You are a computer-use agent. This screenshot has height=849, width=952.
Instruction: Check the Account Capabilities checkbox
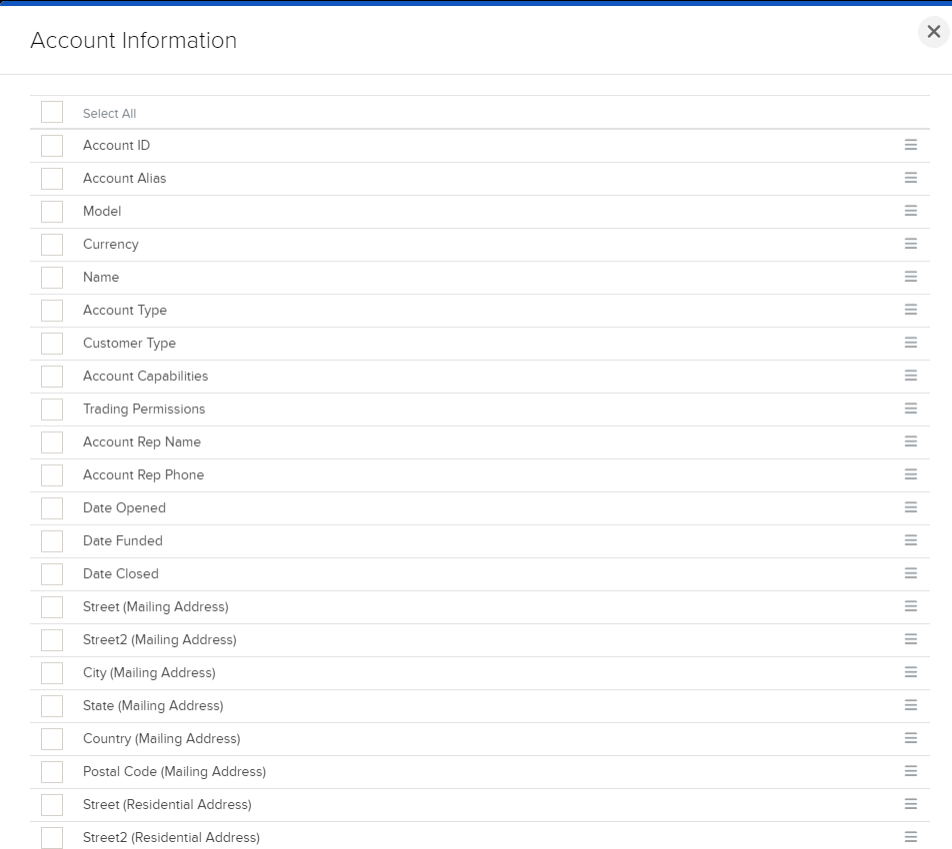click(x=52, y=376)
